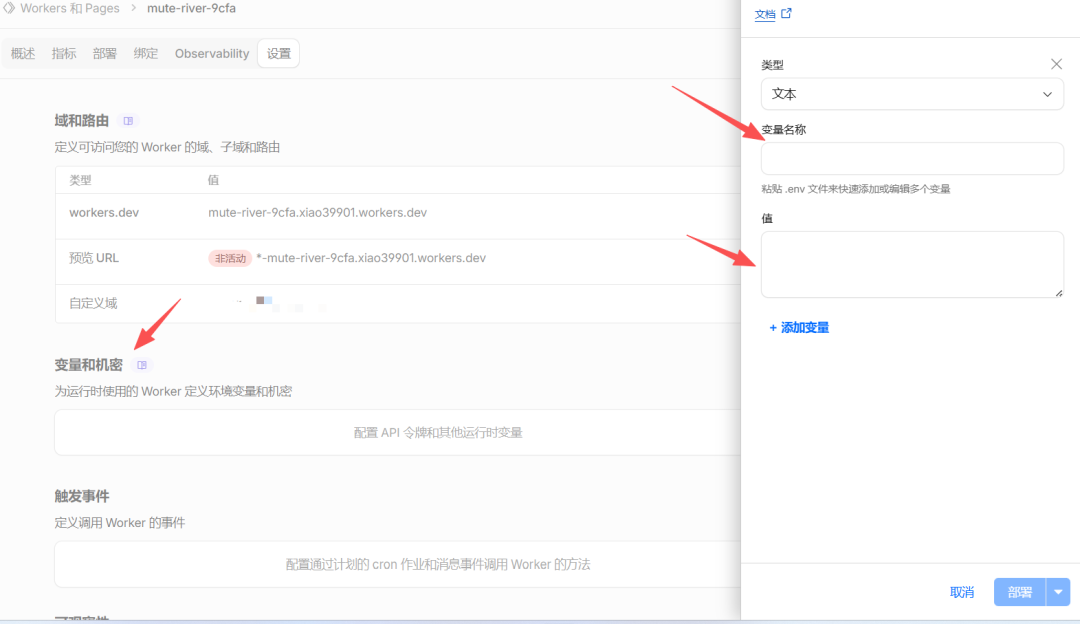Switch to the 绑定 tab
The image size is (1080, 624).
[x=145, y=53]
